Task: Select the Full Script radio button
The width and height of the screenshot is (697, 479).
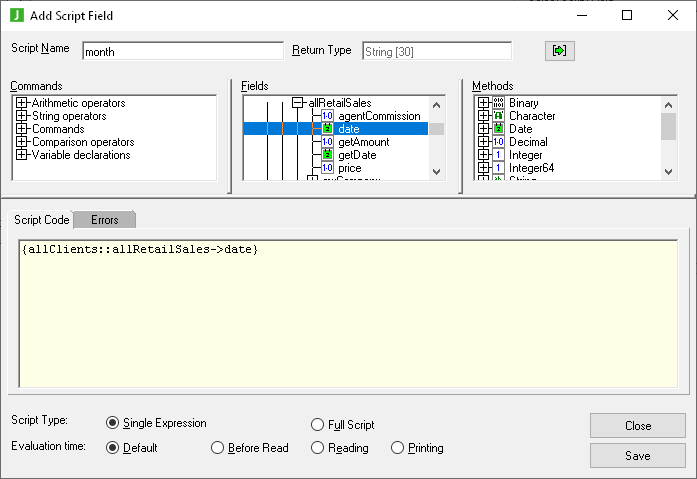Action: click(318, 425)
